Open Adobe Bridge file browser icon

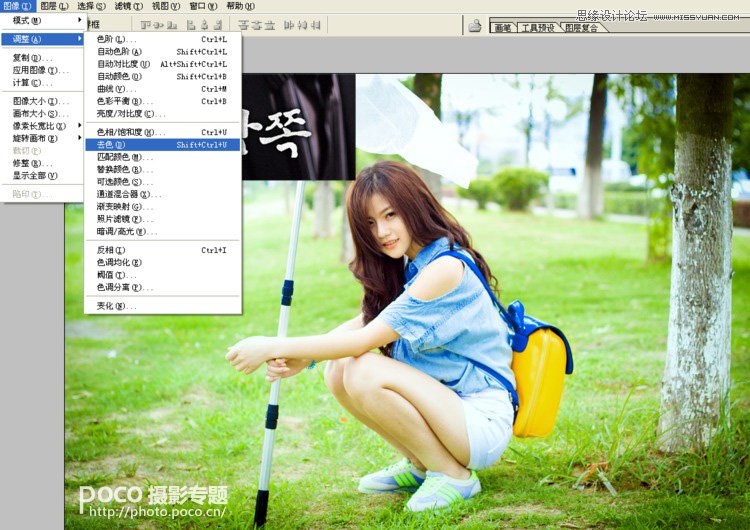[474, 25]
